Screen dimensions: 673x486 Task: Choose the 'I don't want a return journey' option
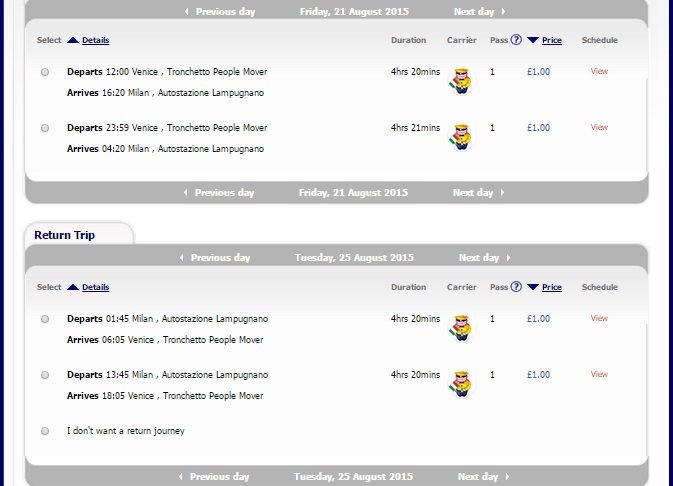point(45,431)
